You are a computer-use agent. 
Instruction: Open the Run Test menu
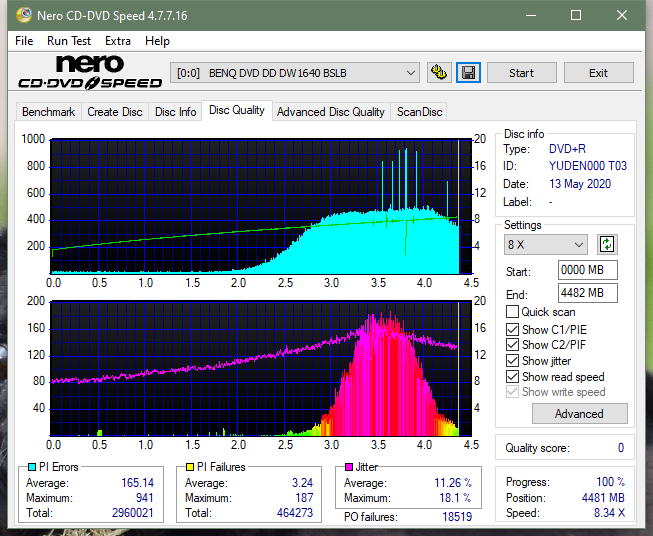point(69,41)
